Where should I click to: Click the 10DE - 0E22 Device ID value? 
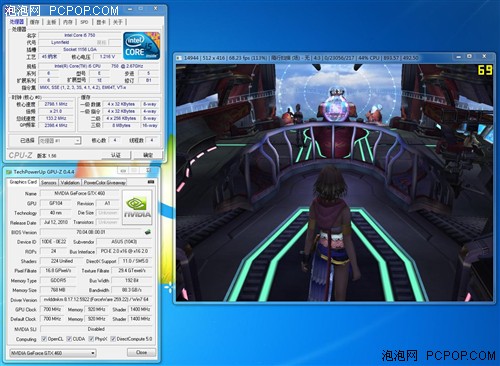tap(54, 242)
